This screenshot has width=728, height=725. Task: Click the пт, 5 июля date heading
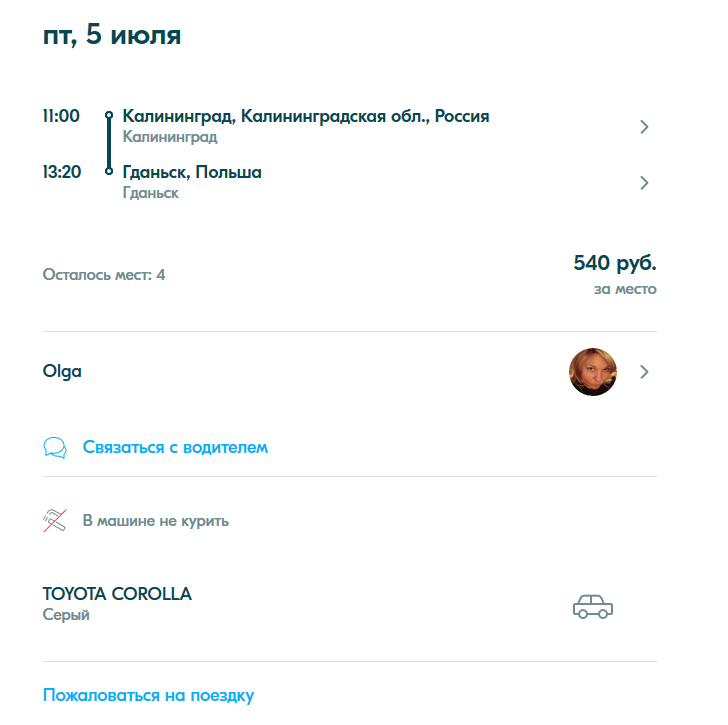click(112, 36)
